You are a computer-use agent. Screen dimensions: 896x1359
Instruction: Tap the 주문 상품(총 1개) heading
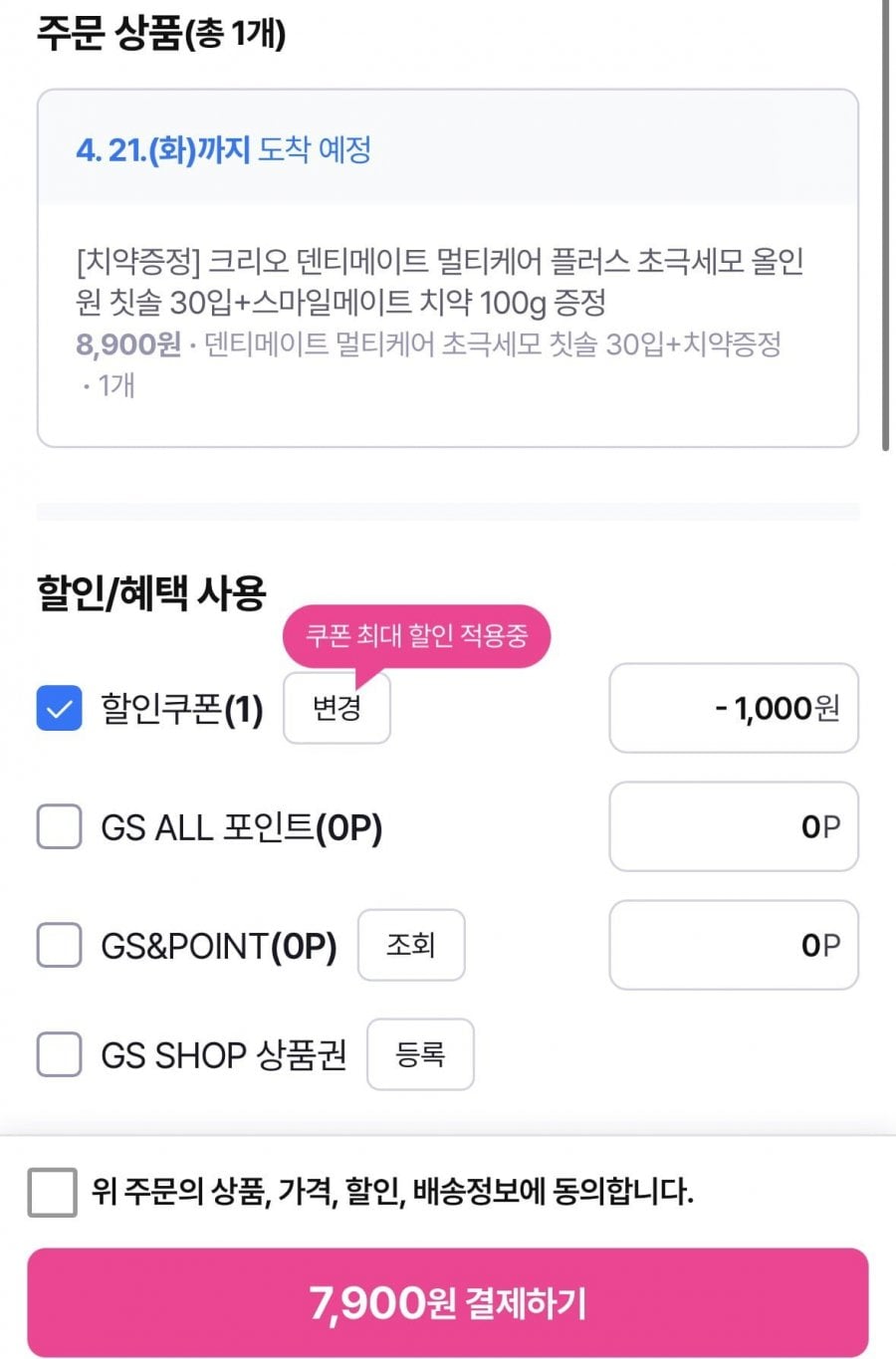point(161,34)
